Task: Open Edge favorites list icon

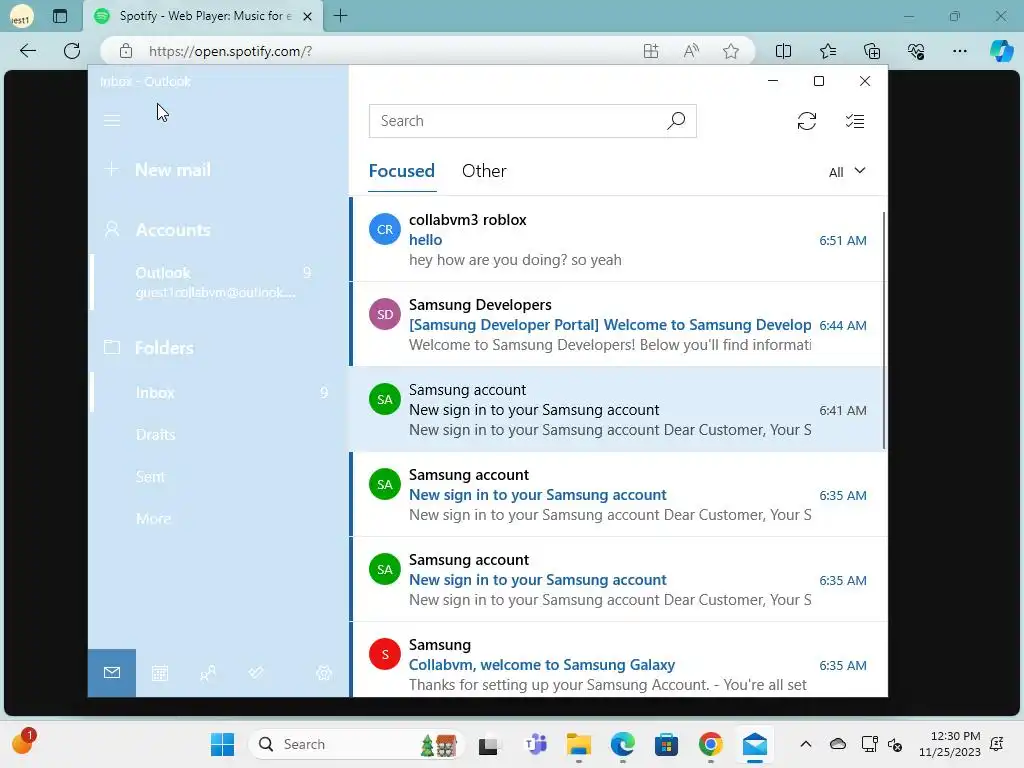Action: (x=827, y=51)
